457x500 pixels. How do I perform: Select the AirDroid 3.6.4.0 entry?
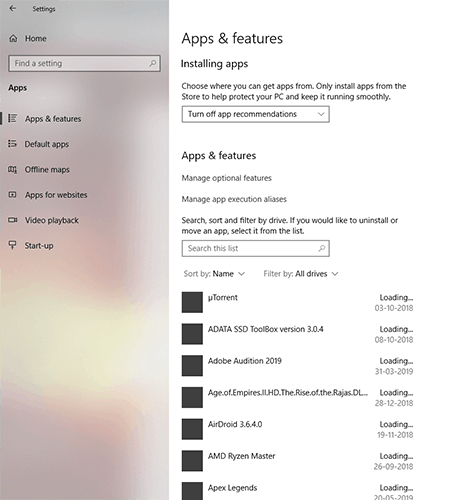click(235, 424)
